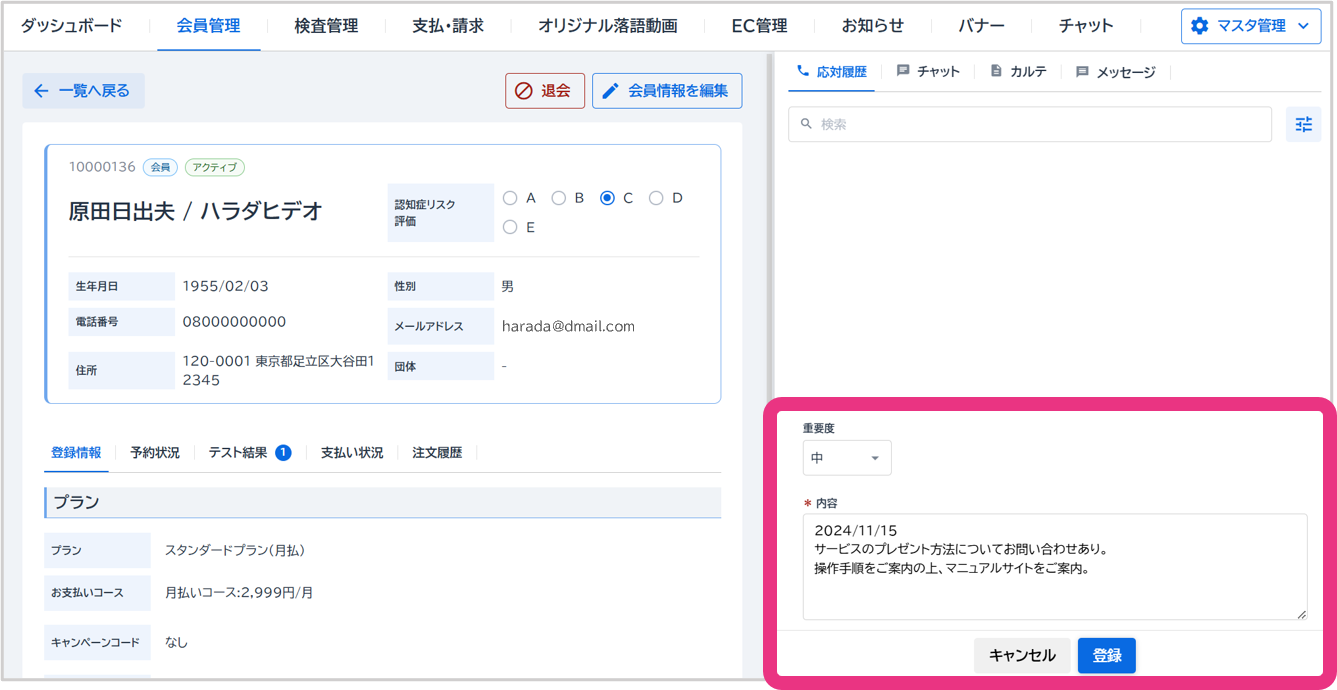Click the pencil icon on 会員情報を編集
This screenshot has width=1337, height=690.
(x=610, y=91)
